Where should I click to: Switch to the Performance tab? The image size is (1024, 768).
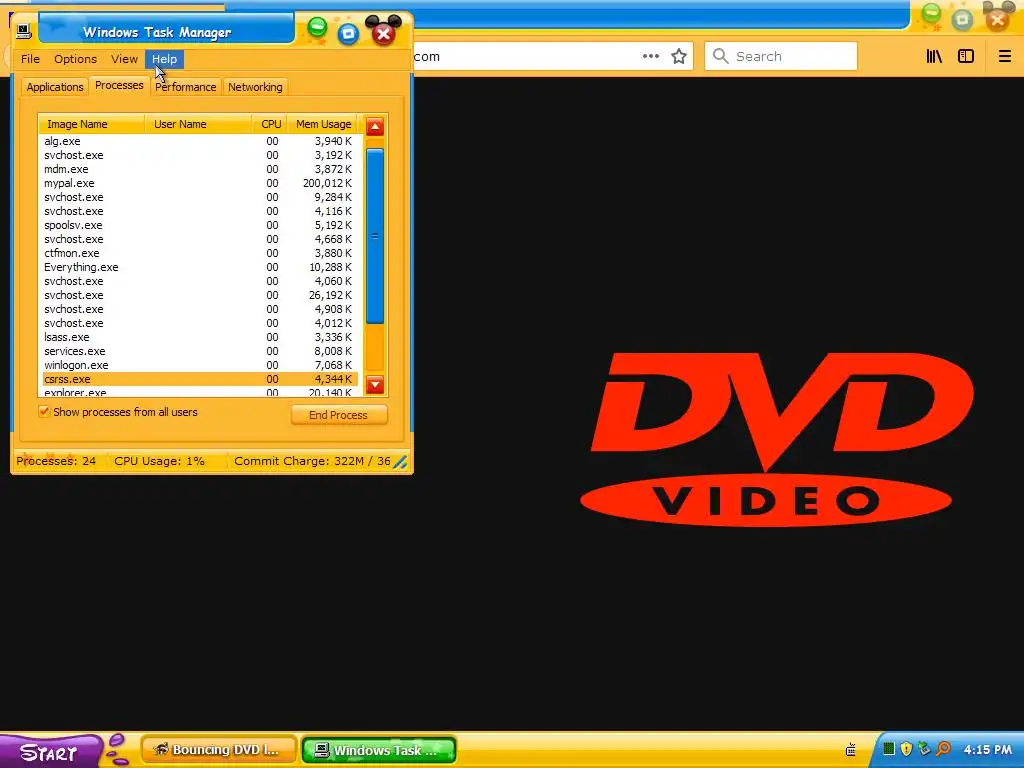(185, 87)
